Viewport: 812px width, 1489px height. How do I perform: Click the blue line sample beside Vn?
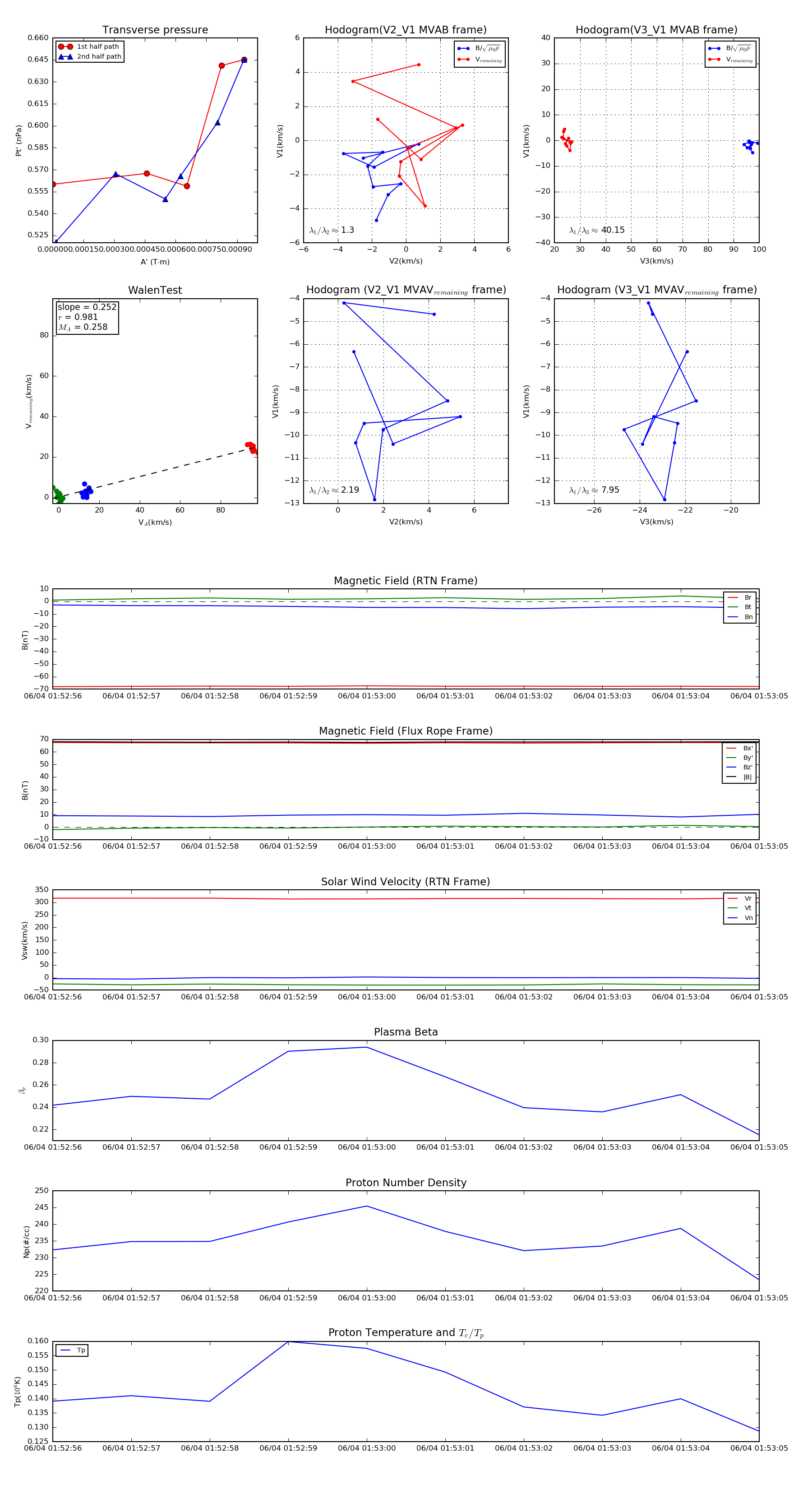(732, 918)
